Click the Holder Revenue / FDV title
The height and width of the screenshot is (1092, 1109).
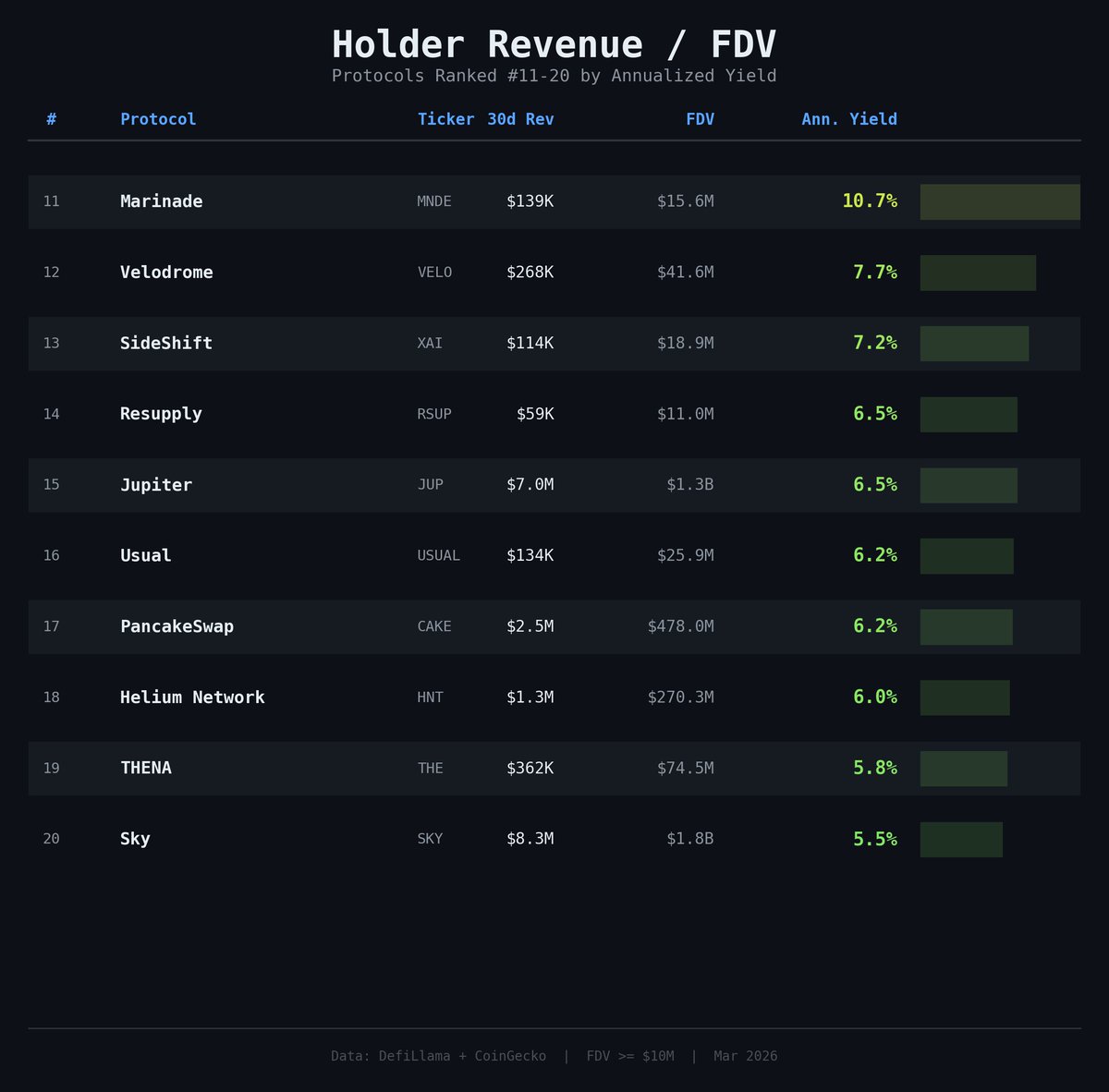554,44
